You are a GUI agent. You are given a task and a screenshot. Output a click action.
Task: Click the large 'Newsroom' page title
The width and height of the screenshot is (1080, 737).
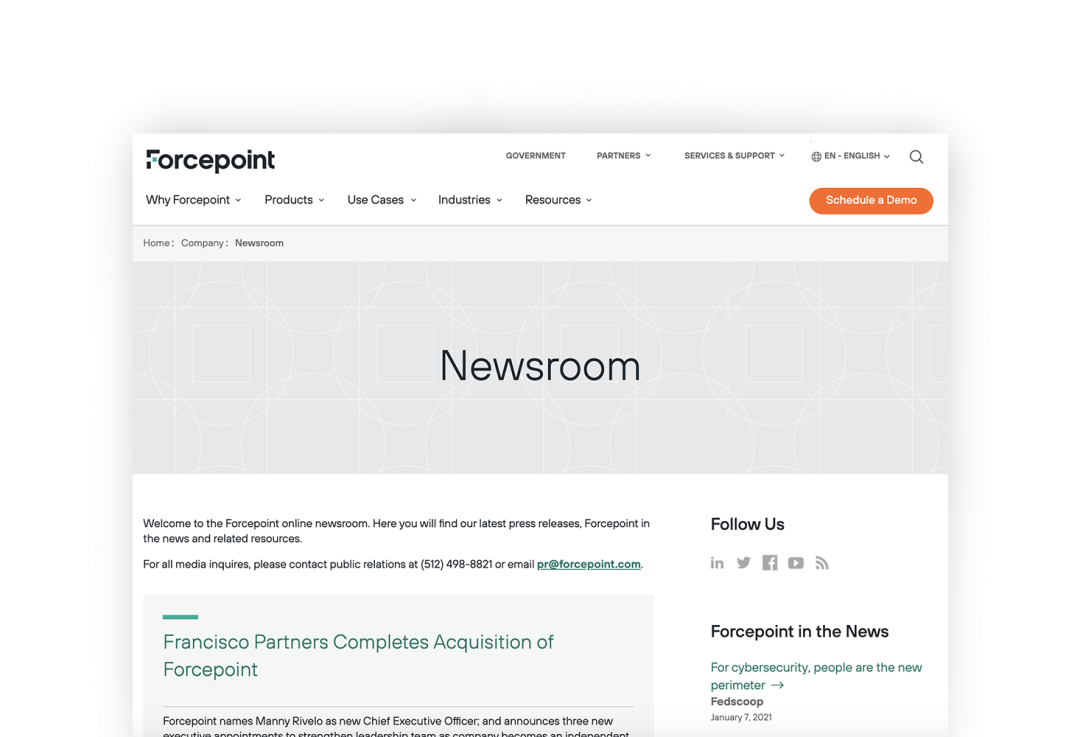click(540, 366)
